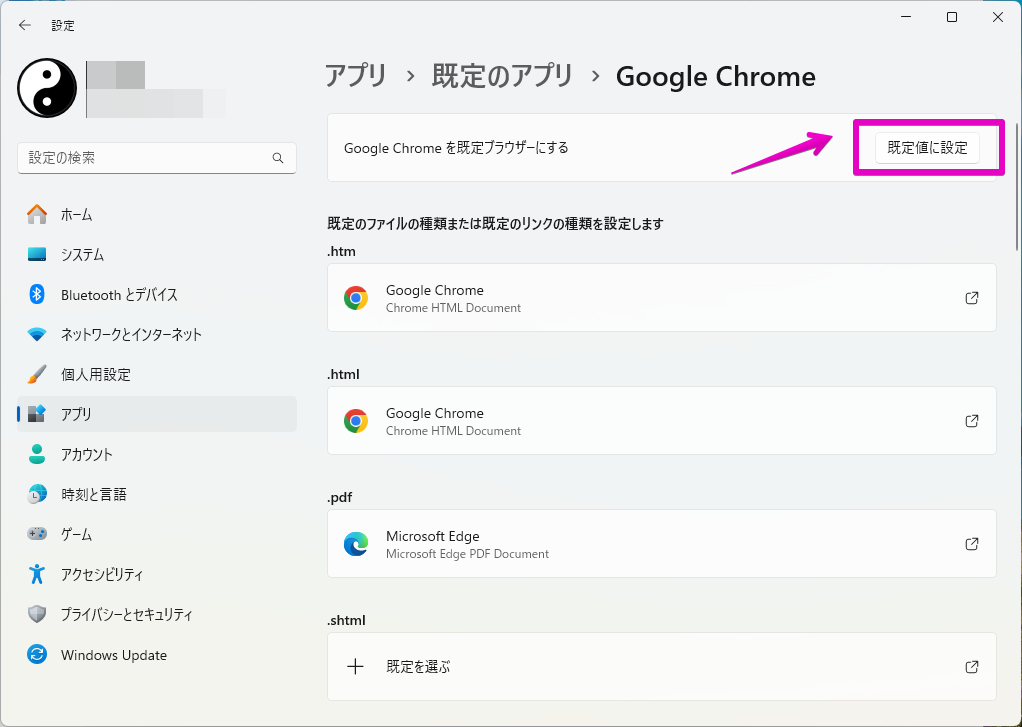The height and width of the screenshot is (727, 1022).
Task: Click the 既定を選ぶ label for .shtml
Action: [418, 667]
